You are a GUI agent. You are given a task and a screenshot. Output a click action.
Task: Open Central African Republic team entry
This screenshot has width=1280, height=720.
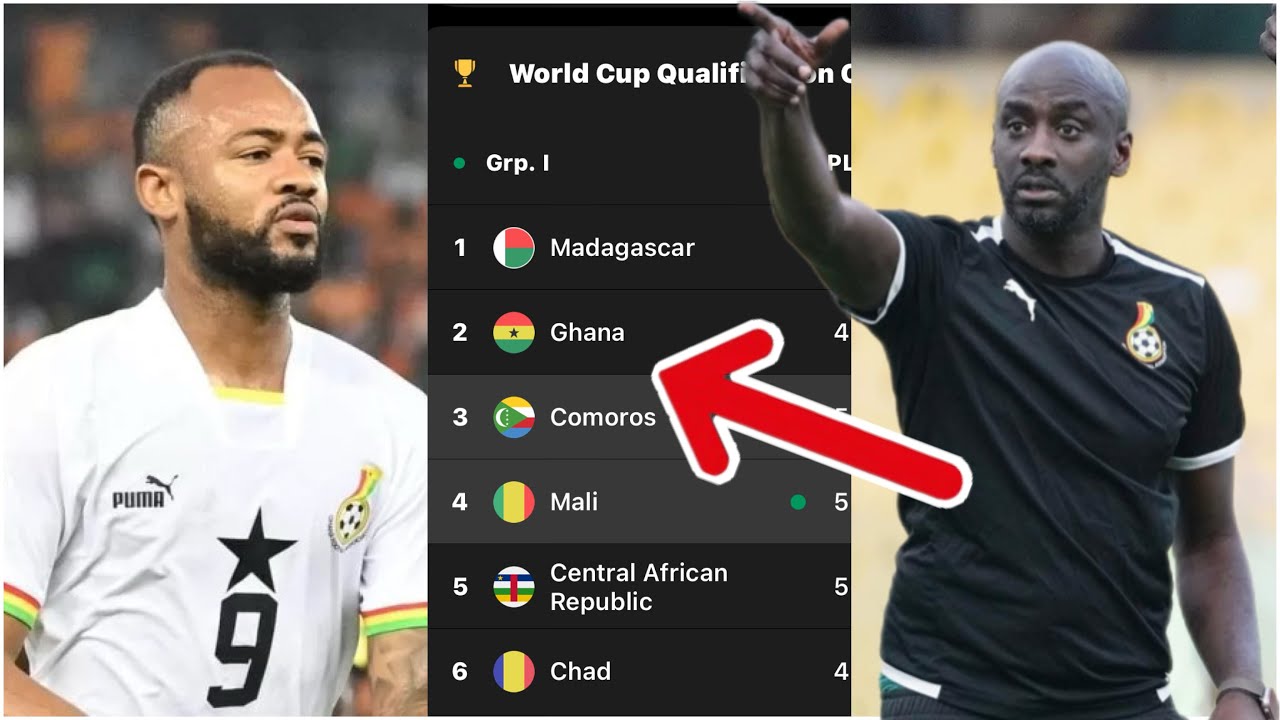[x=639, y=587]
